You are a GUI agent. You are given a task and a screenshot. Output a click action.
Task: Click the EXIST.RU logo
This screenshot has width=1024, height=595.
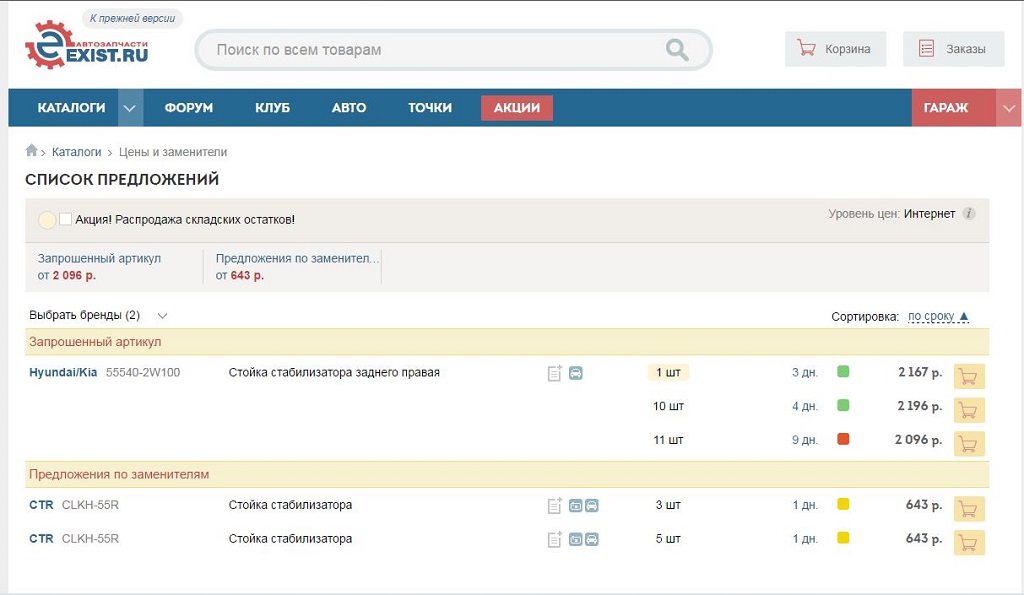pyautogui.click(x=86, y=47)
